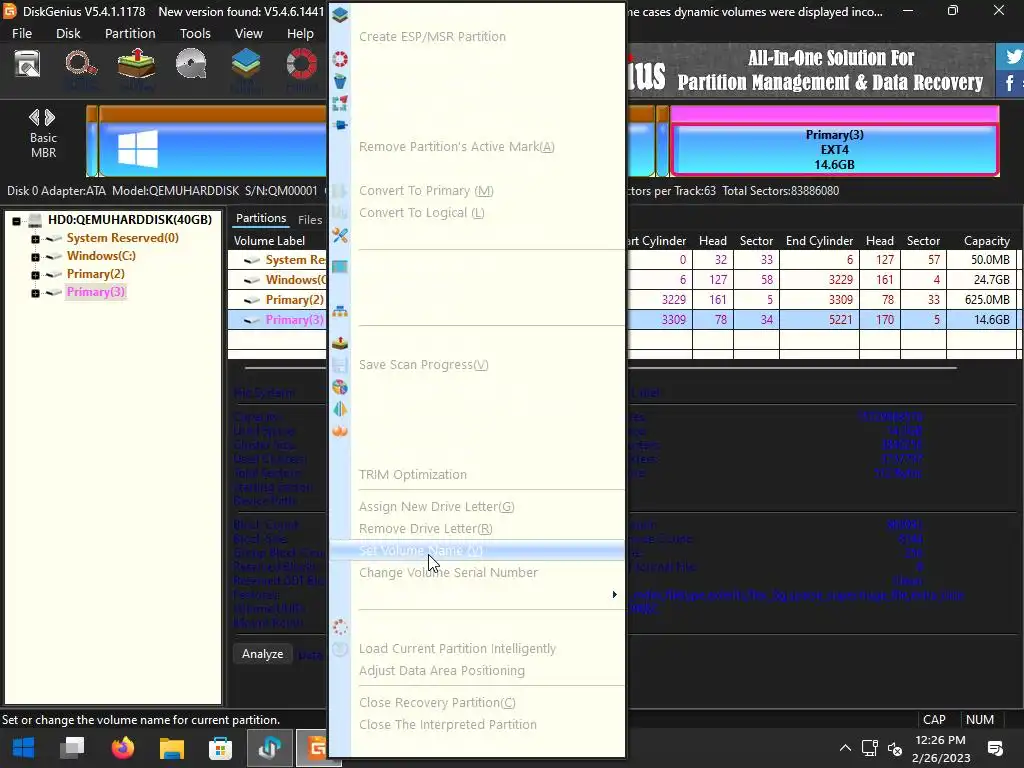Expand the Primary(3) tree node
The height and width of the screenshot is (768, 1024).
click(x=35, y=293)
